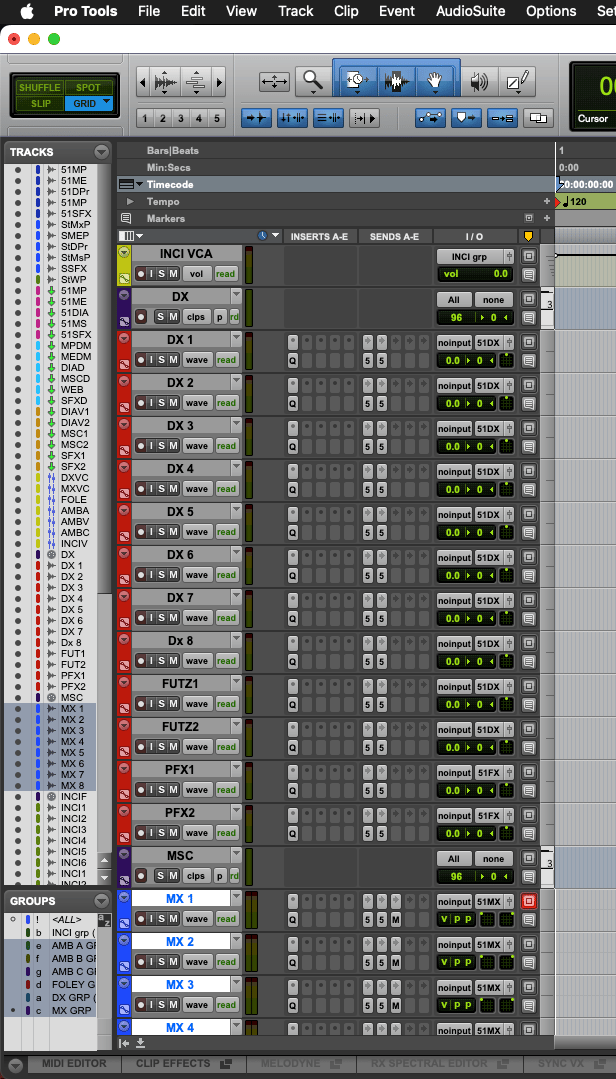
Task: Click the clips view button on DX folder
Action: [196, 317]
